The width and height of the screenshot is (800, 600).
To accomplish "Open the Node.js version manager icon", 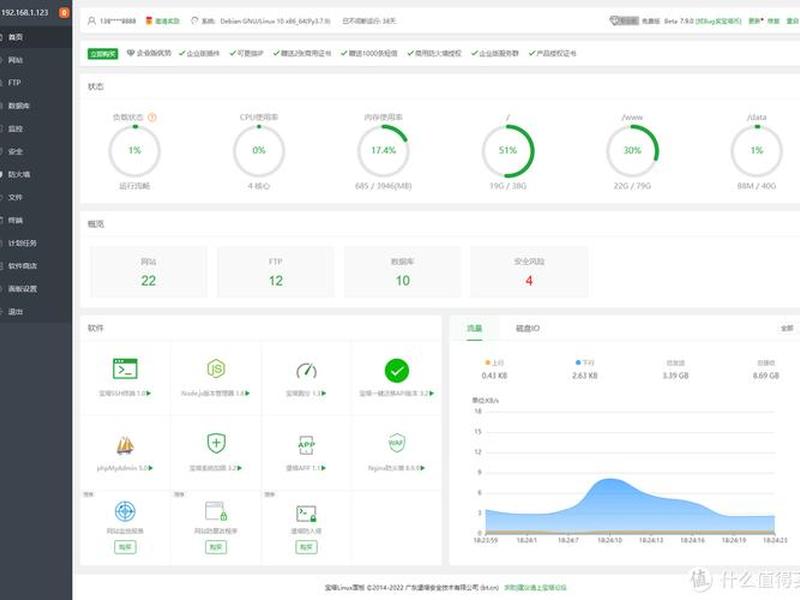I will [216, 368].
